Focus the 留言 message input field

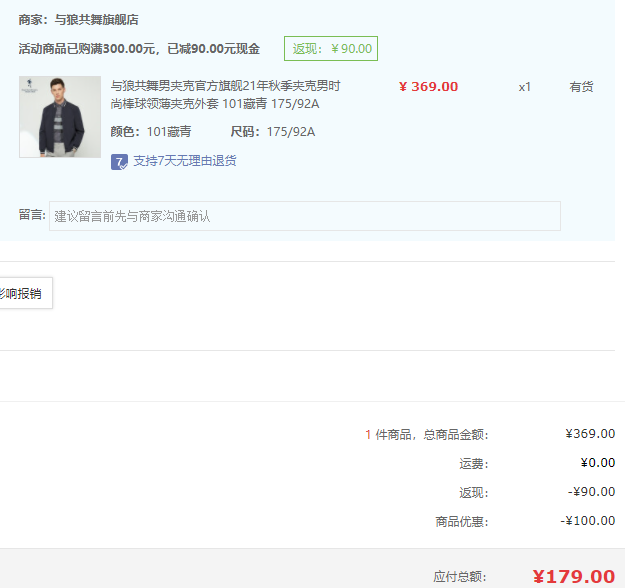[x=305, y=216]
